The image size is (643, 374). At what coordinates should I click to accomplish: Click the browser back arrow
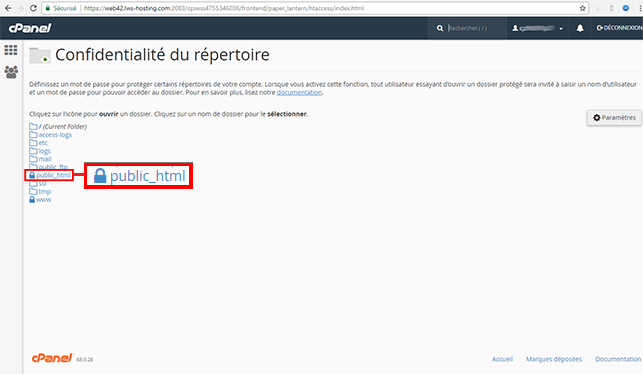coord(8,8)
